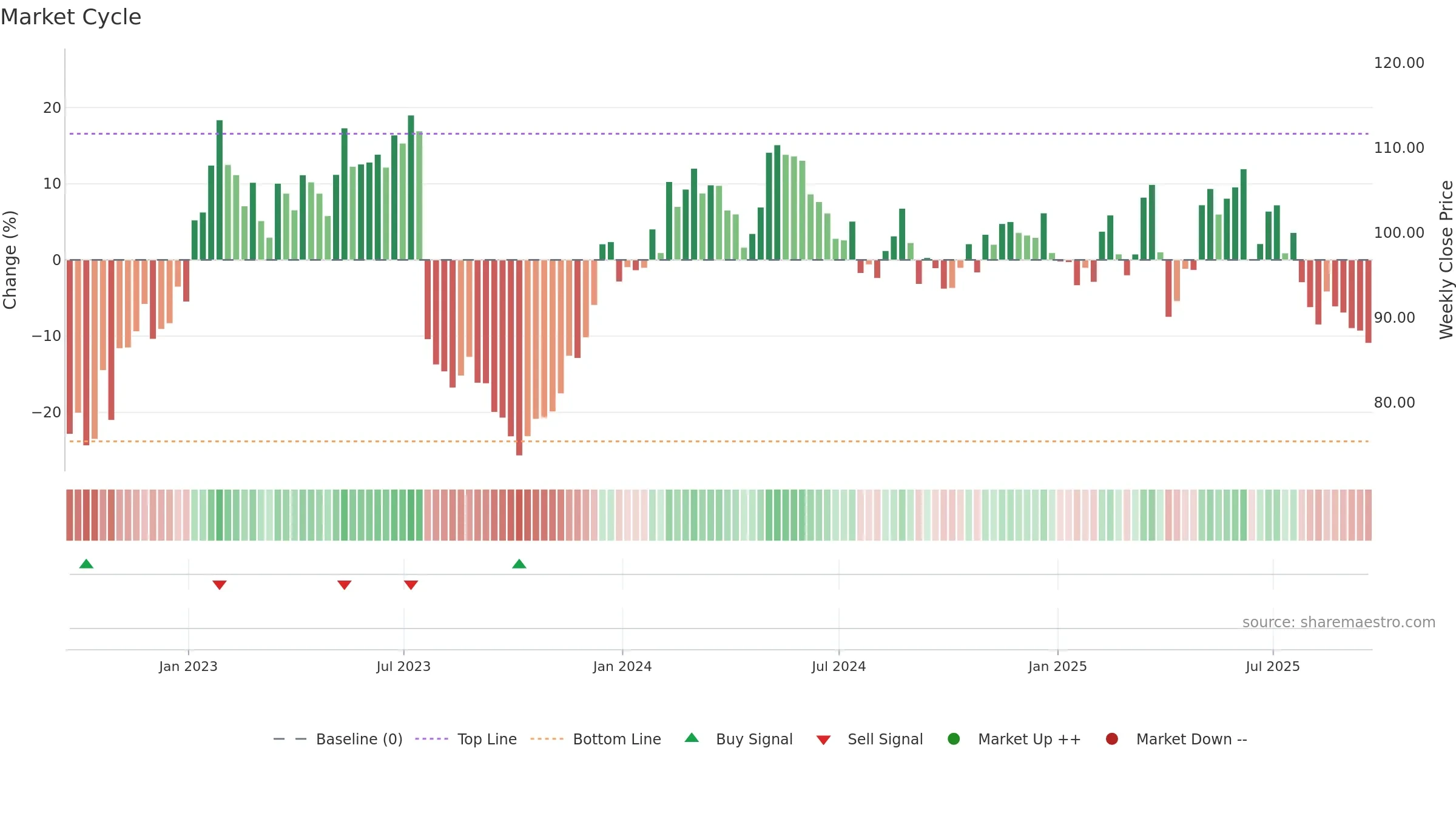Click the −10 tick on the Change axis
The width and height of the screenshot is (1456, 819).
[x=47, y=336]
